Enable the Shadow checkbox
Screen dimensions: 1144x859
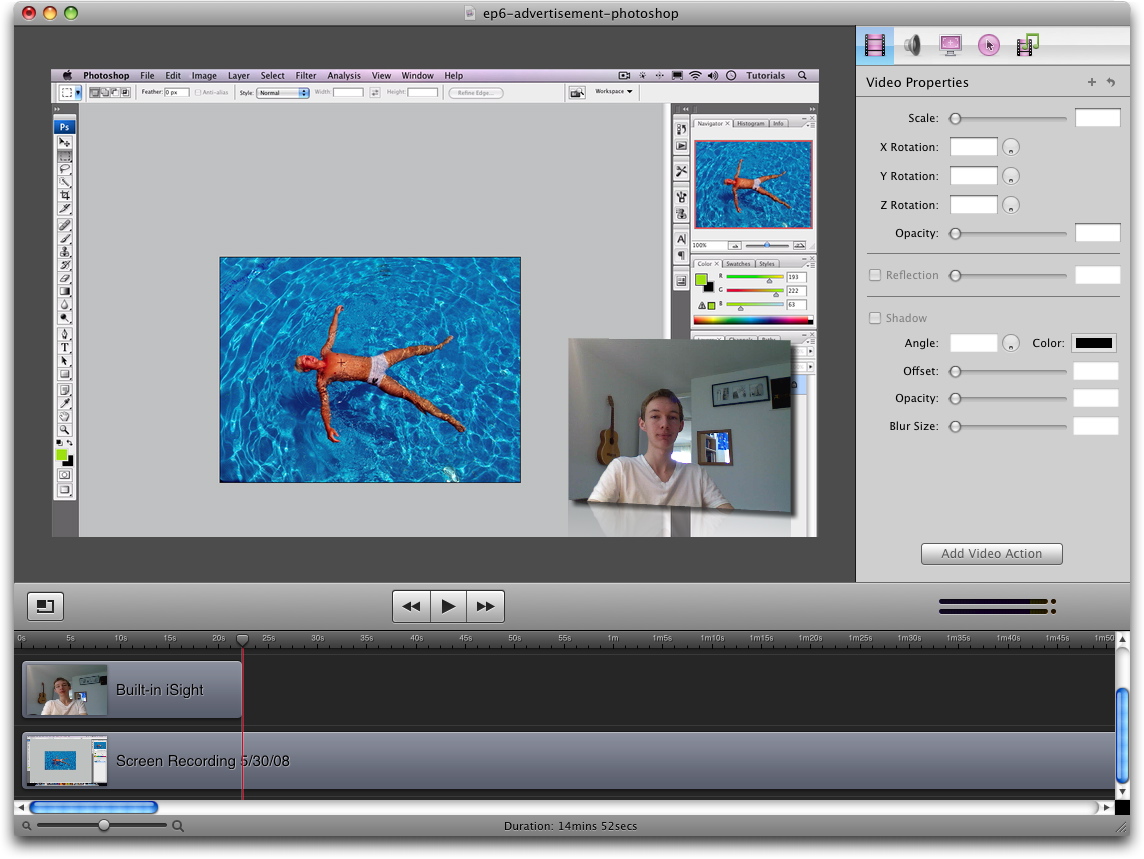coord(875,318)
